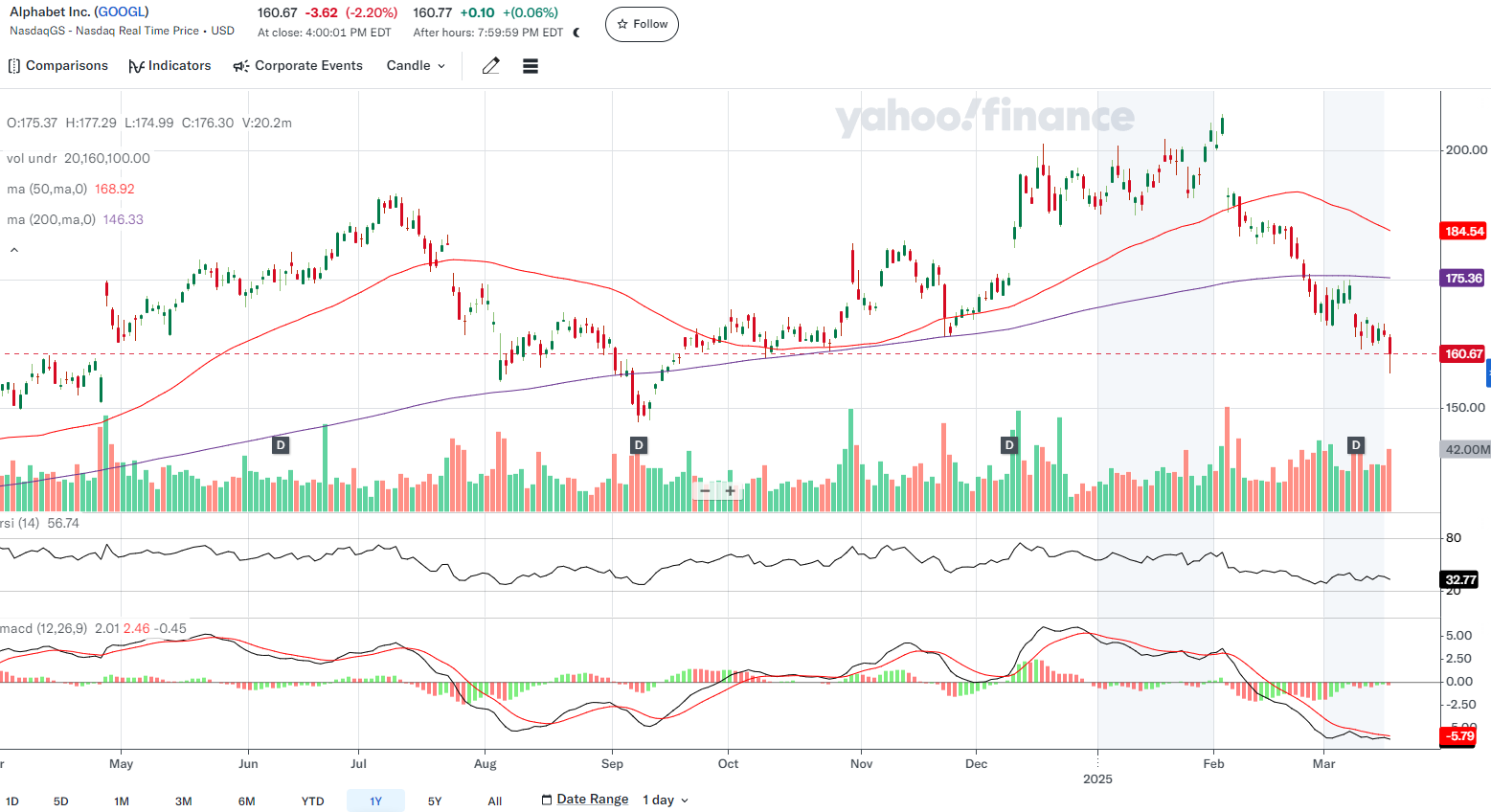This screenshot has height=812, width=1491.
Task: Expand the 1 day interval dropdown
Action: coord(666,800)
